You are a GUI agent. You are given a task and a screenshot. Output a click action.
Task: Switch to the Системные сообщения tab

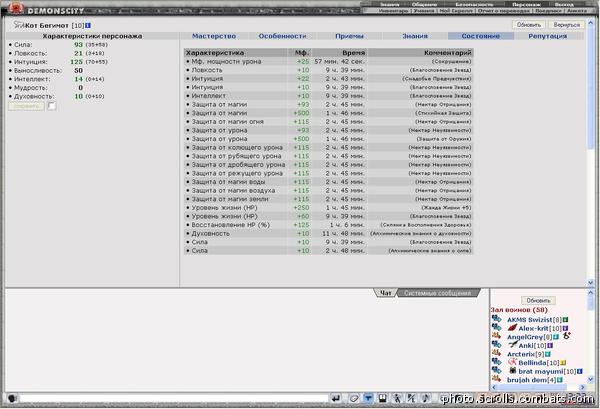(x=437, y=293)
